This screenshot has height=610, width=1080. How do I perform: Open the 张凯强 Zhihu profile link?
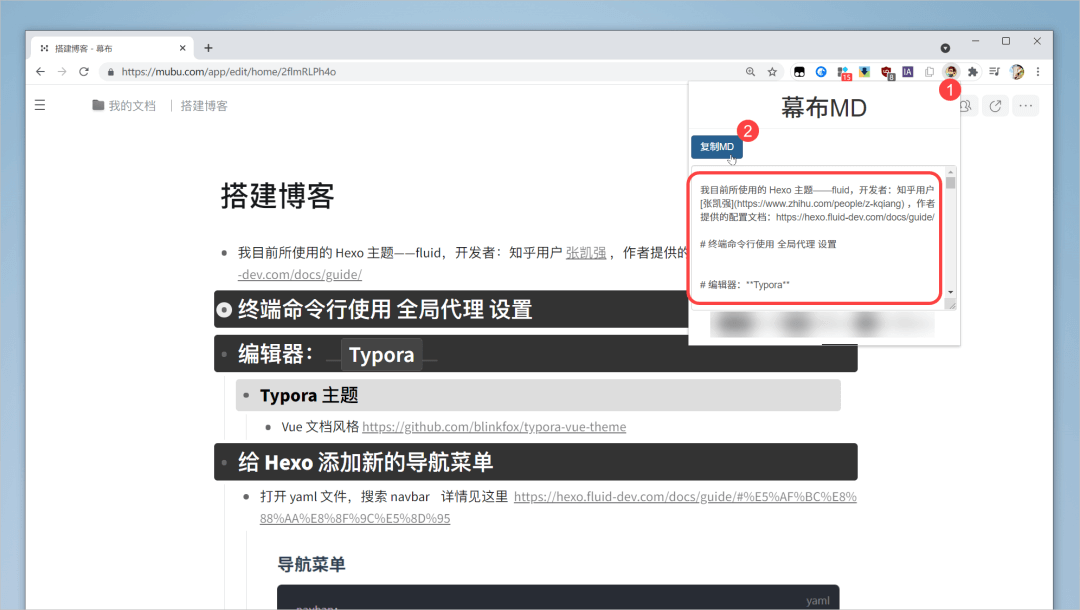point(585,253)
